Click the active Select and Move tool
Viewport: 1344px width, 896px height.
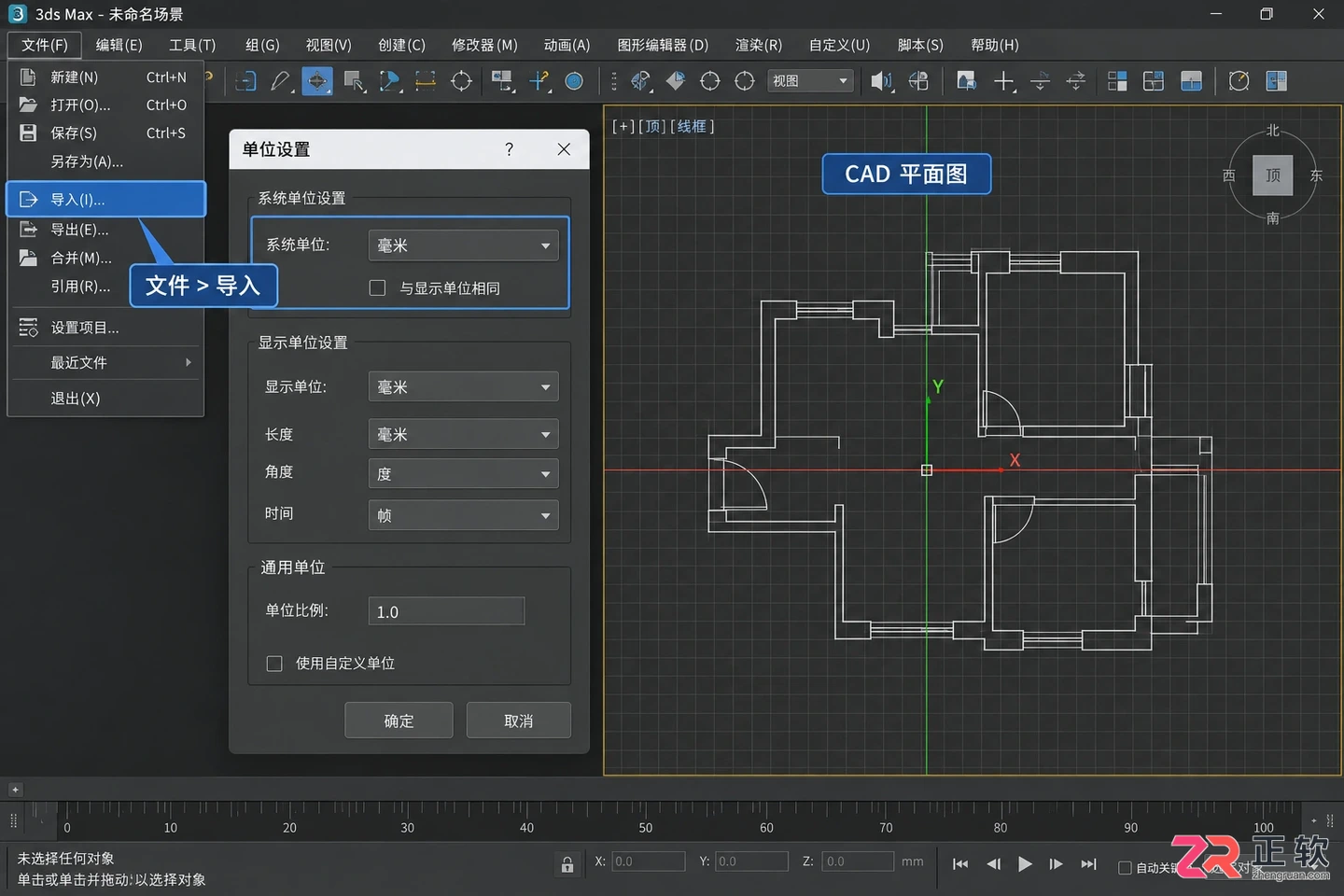(x=317, y=81)
